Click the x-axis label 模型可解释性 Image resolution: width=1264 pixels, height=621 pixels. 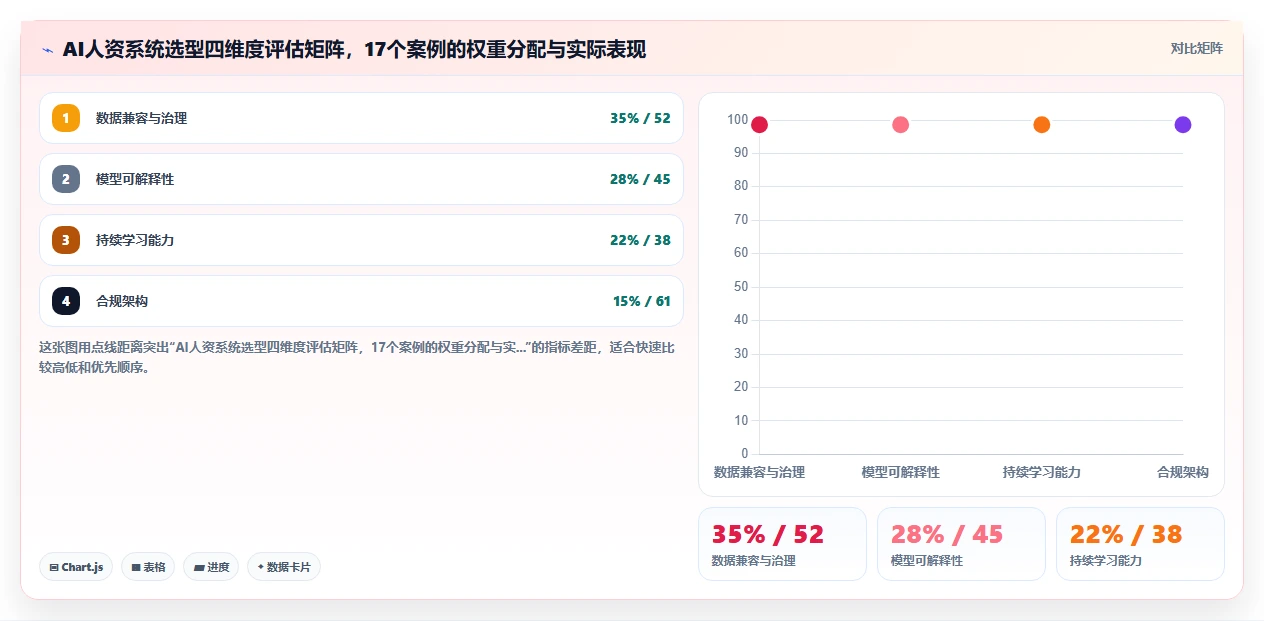coord(900,472)
